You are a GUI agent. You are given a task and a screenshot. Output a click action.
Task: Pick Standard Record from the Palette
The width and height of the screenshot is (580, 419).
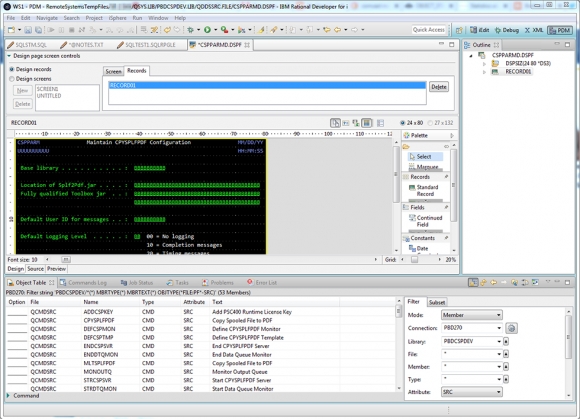[424, 190]
